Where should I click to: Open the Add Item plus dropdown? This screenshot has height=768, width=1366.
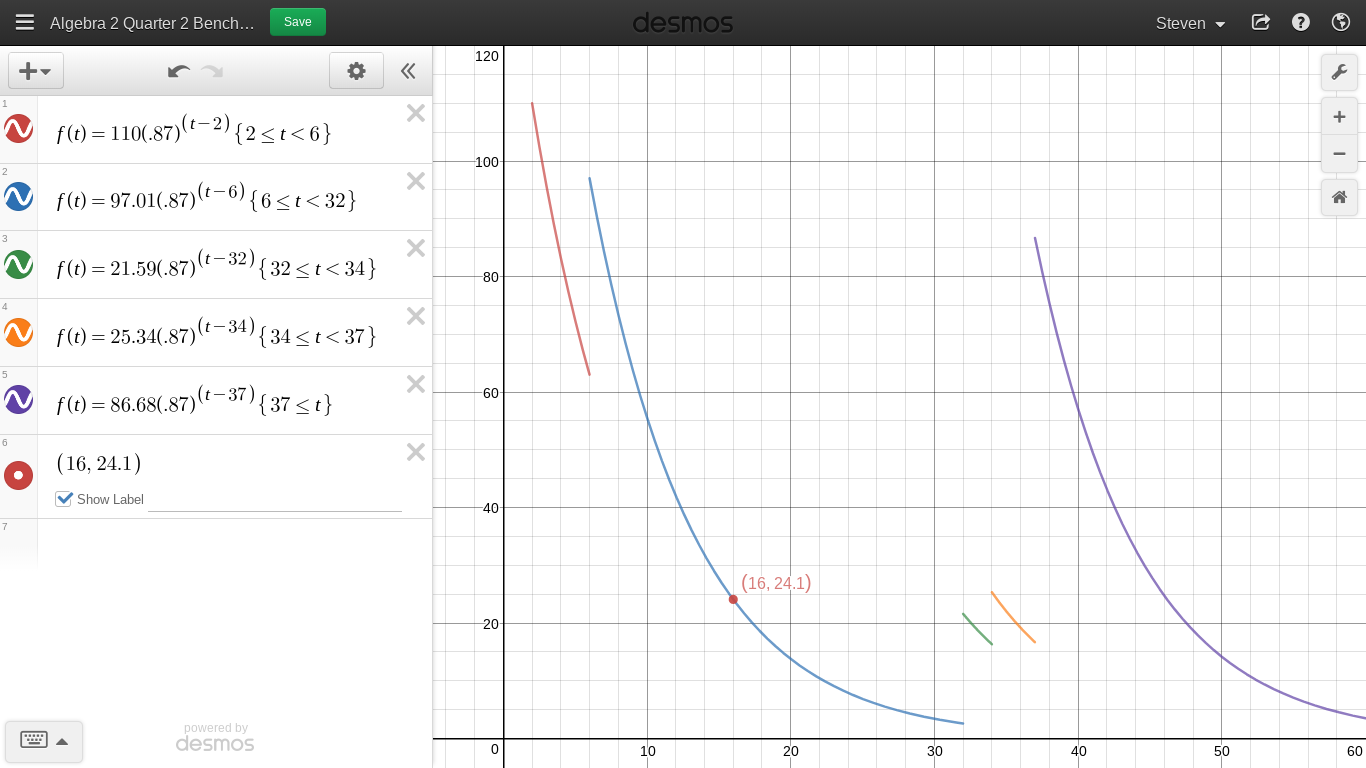point(36,71)
